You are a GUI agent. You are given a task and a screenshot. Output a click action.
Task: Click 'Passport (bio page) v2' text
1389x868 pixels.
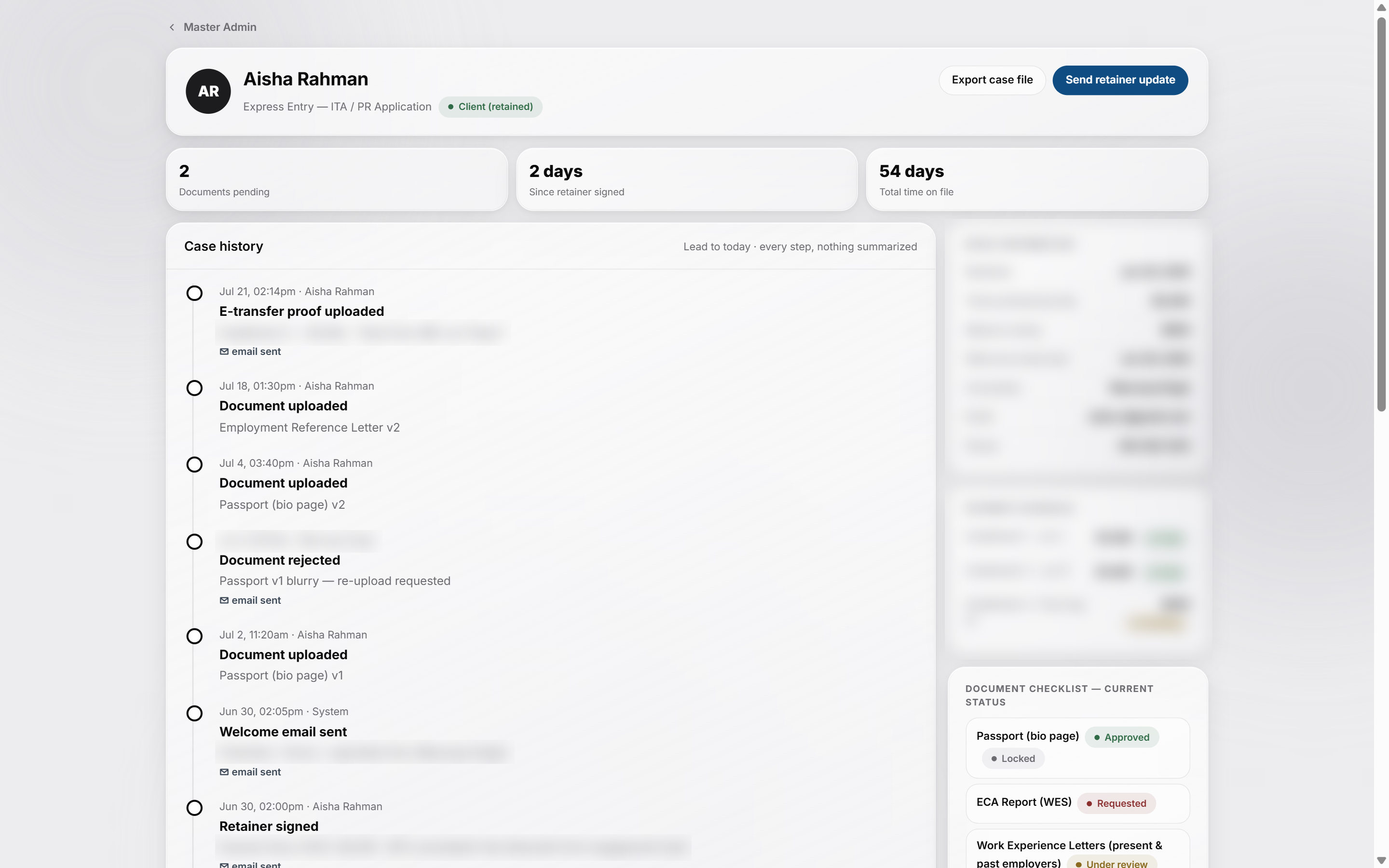point(282,504)
